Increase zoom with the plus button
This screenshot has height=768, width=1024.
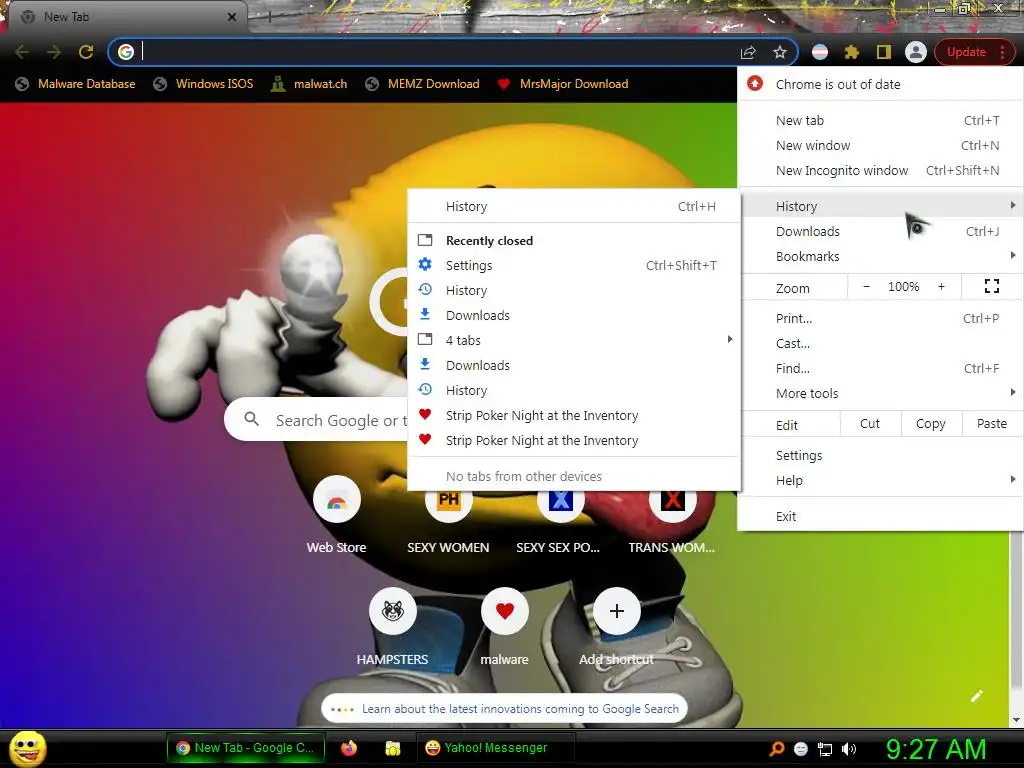click(941, 287)
